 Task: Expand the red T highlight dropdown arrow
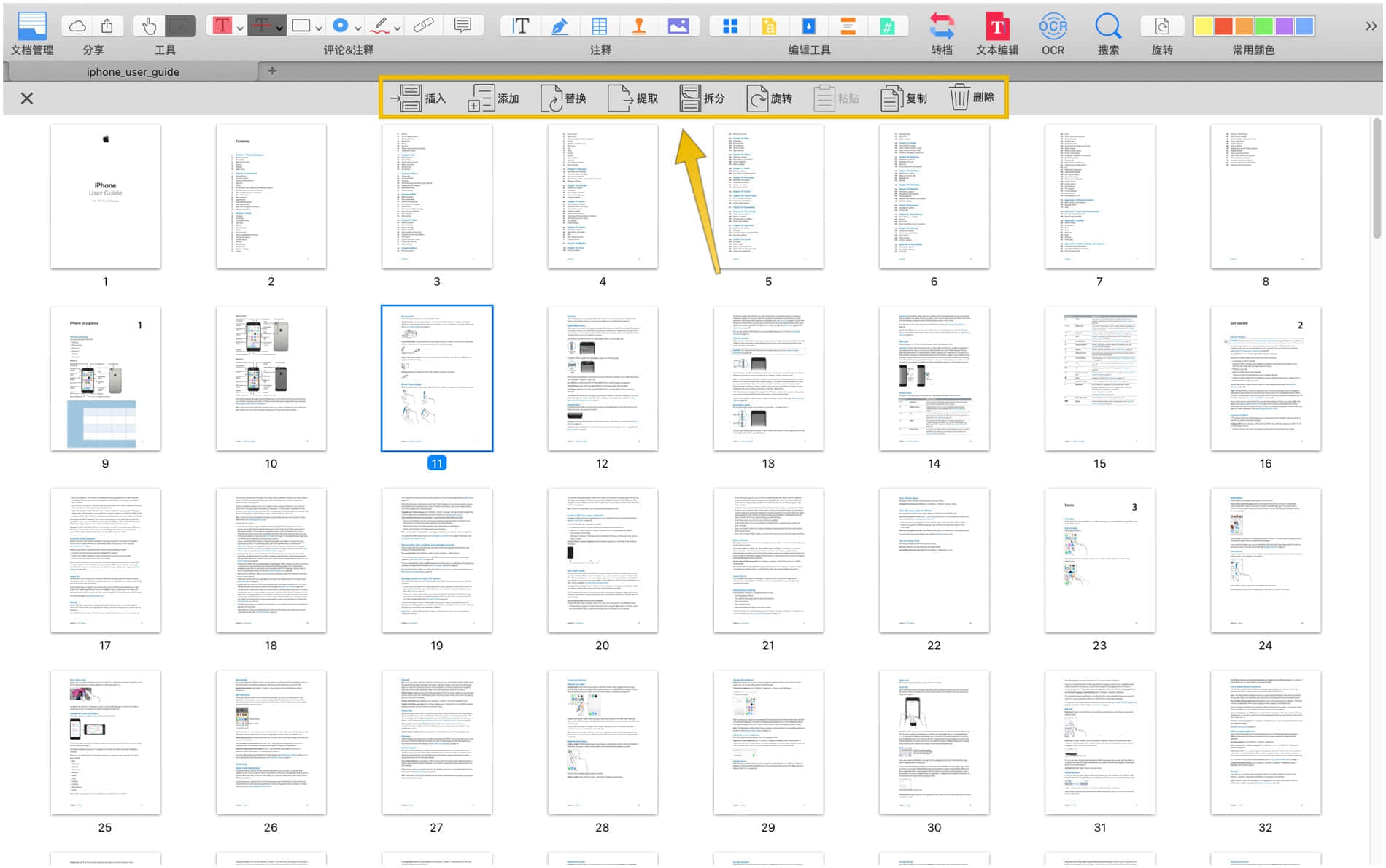pyautogui.click(x=240, y=28)
